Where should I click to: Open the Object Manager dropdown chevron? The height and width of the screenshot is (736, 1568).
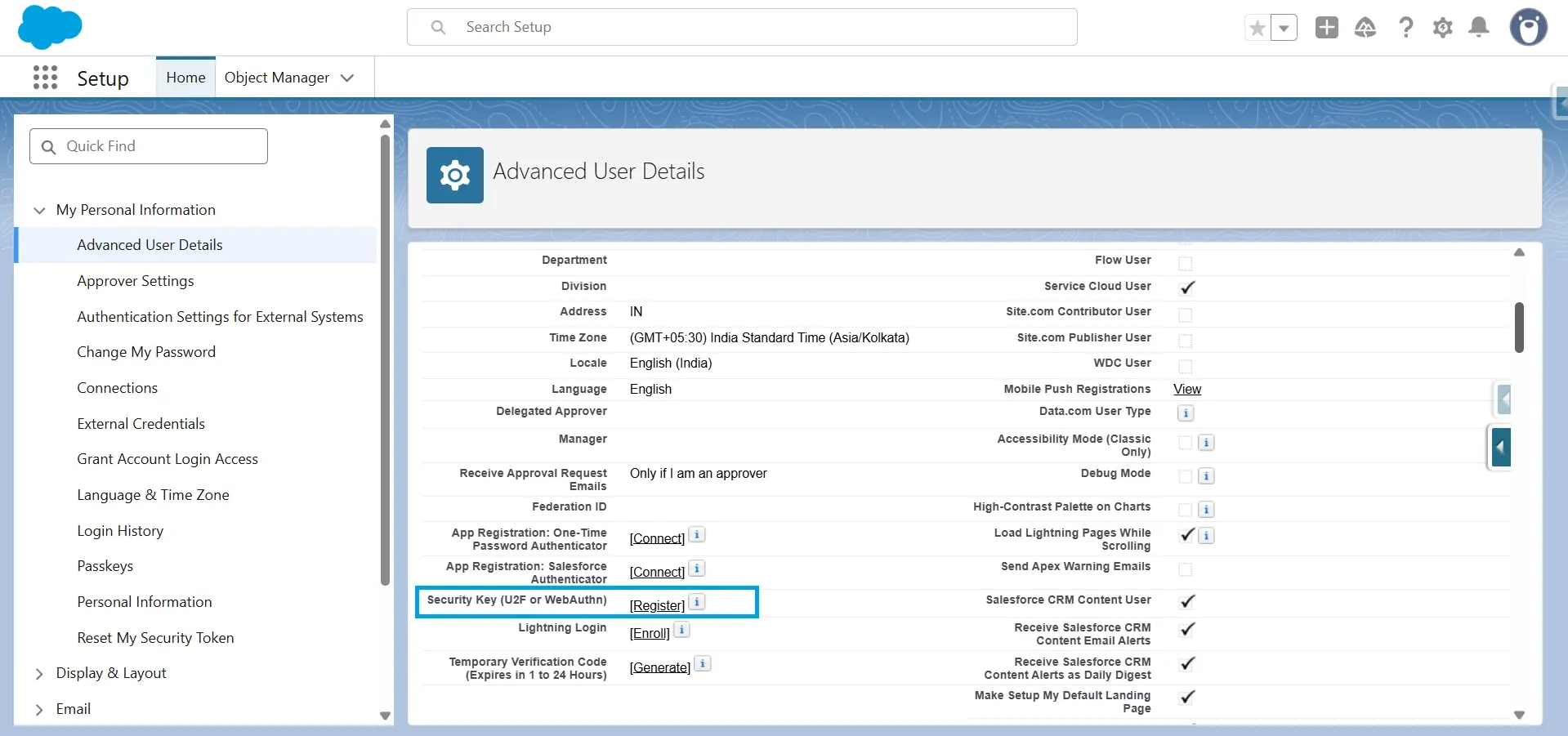347,78
